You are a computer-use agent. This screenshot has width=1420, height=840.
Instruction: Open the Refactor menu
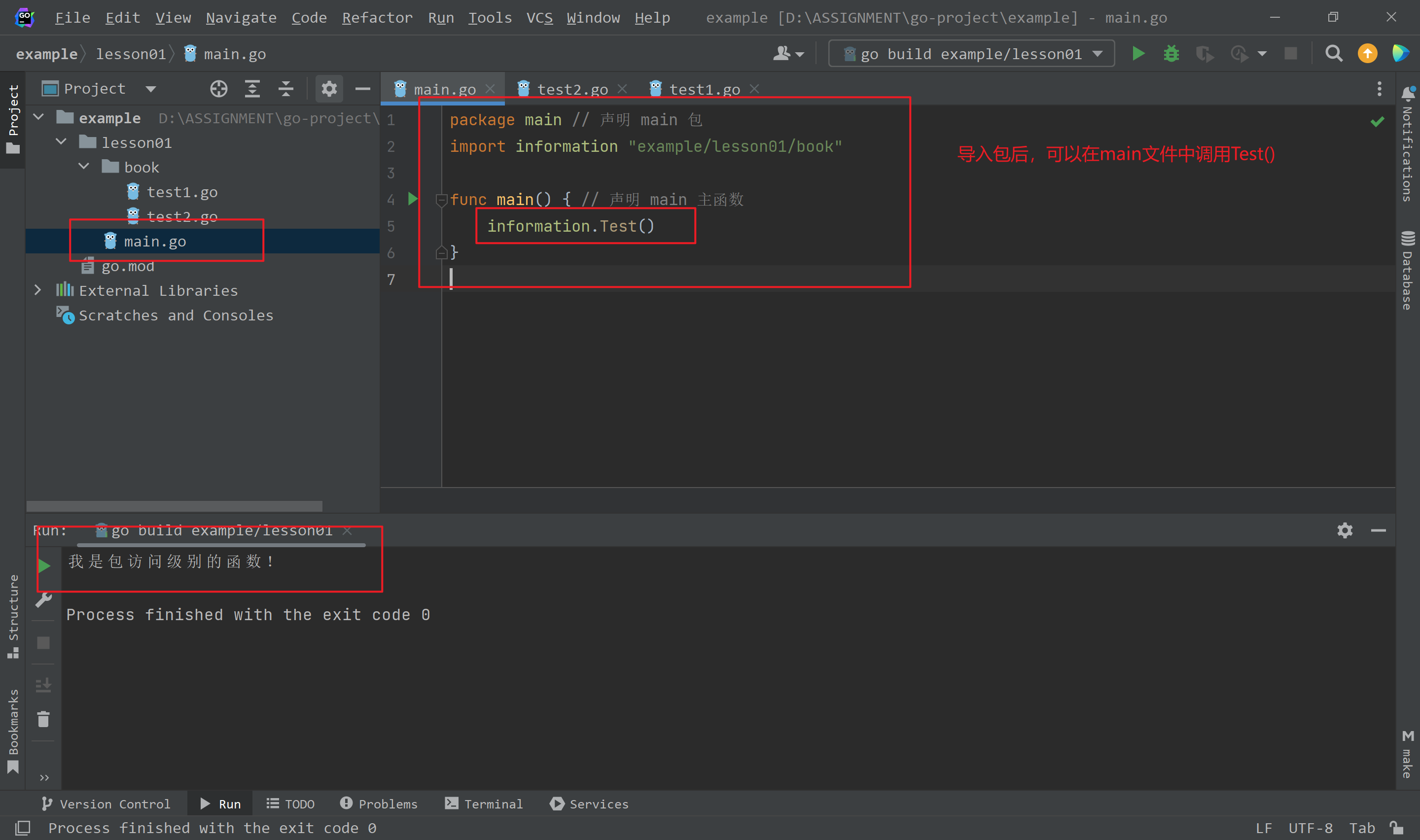coord(377,18)
